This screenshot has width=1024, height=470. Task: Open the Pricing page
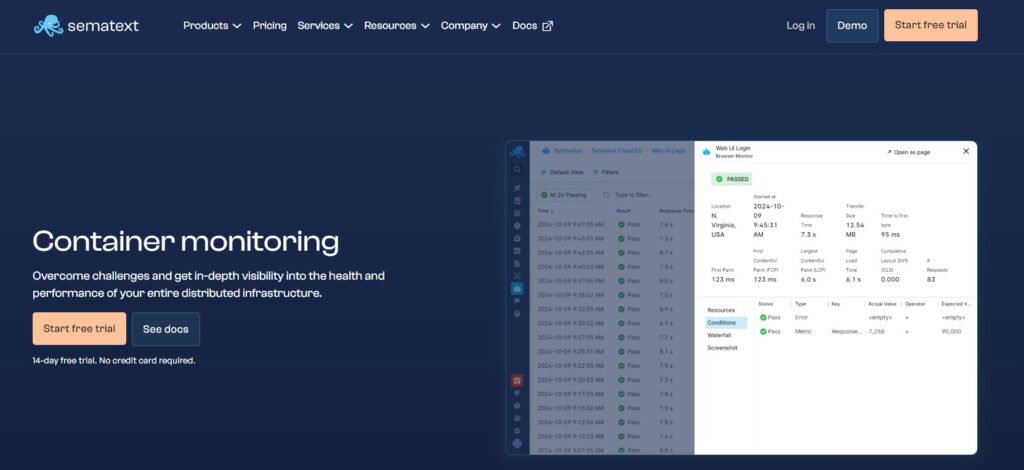pos(270,25)
